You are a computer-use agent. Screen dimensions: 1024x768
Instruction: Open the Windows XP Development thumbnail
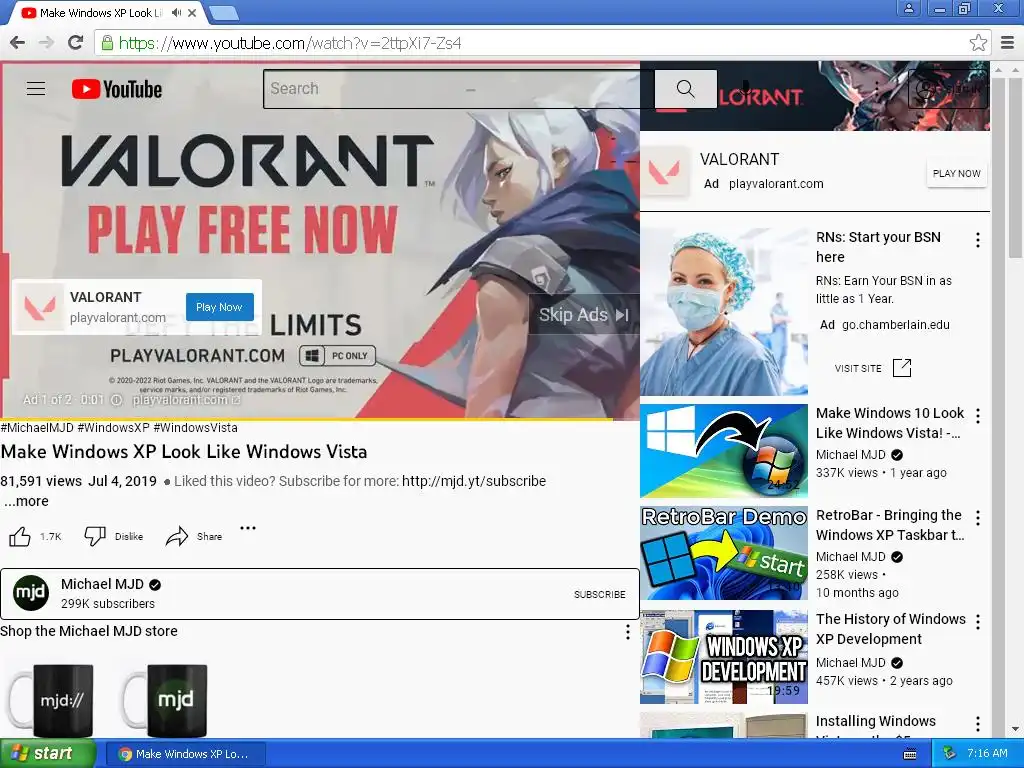(724, 656)
